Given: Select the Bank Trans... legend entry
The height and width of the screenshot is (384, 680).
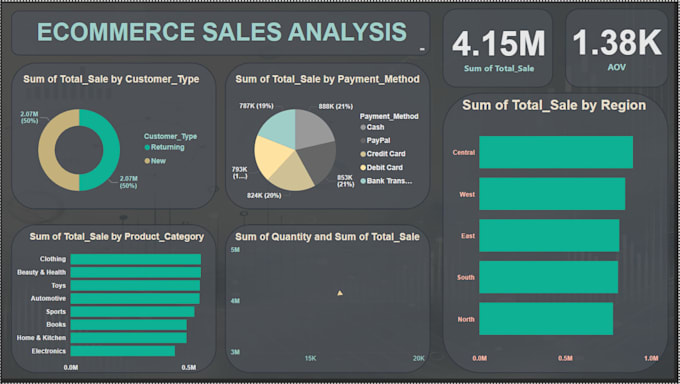Looking at the screenshot, I should 386,181.
